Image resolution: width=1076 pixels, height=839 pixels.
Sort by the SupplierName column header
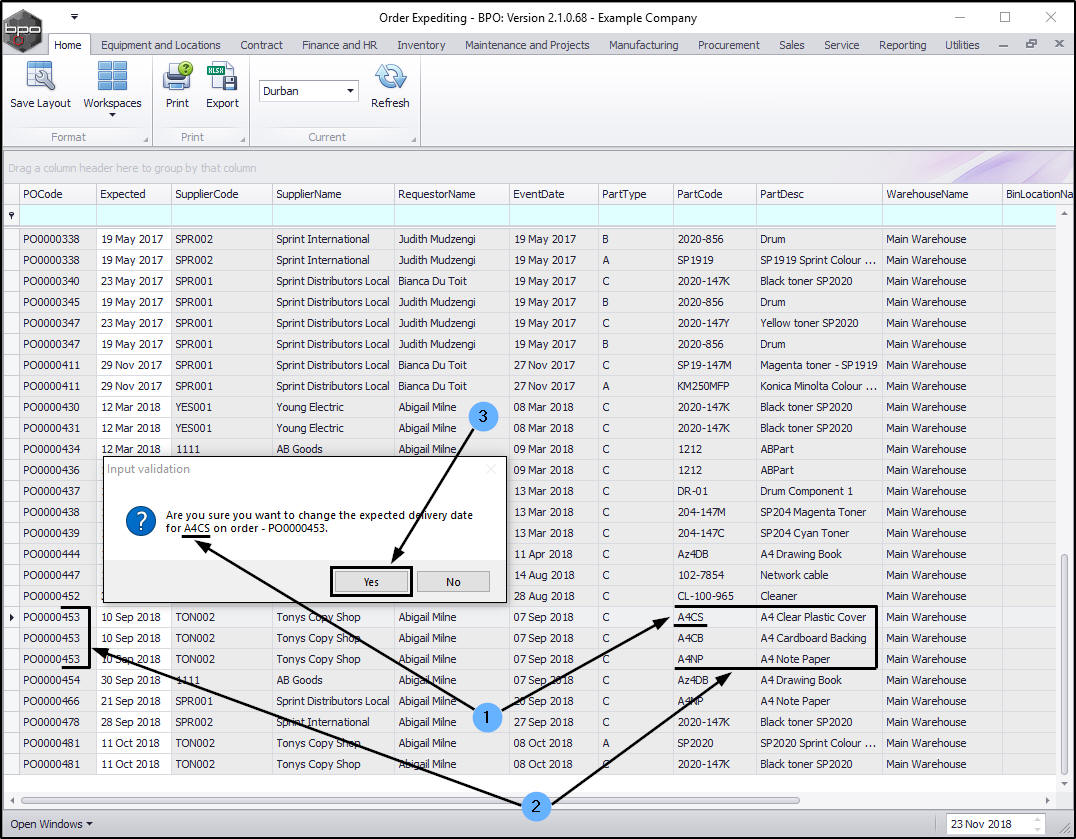(x=309, y=194)
